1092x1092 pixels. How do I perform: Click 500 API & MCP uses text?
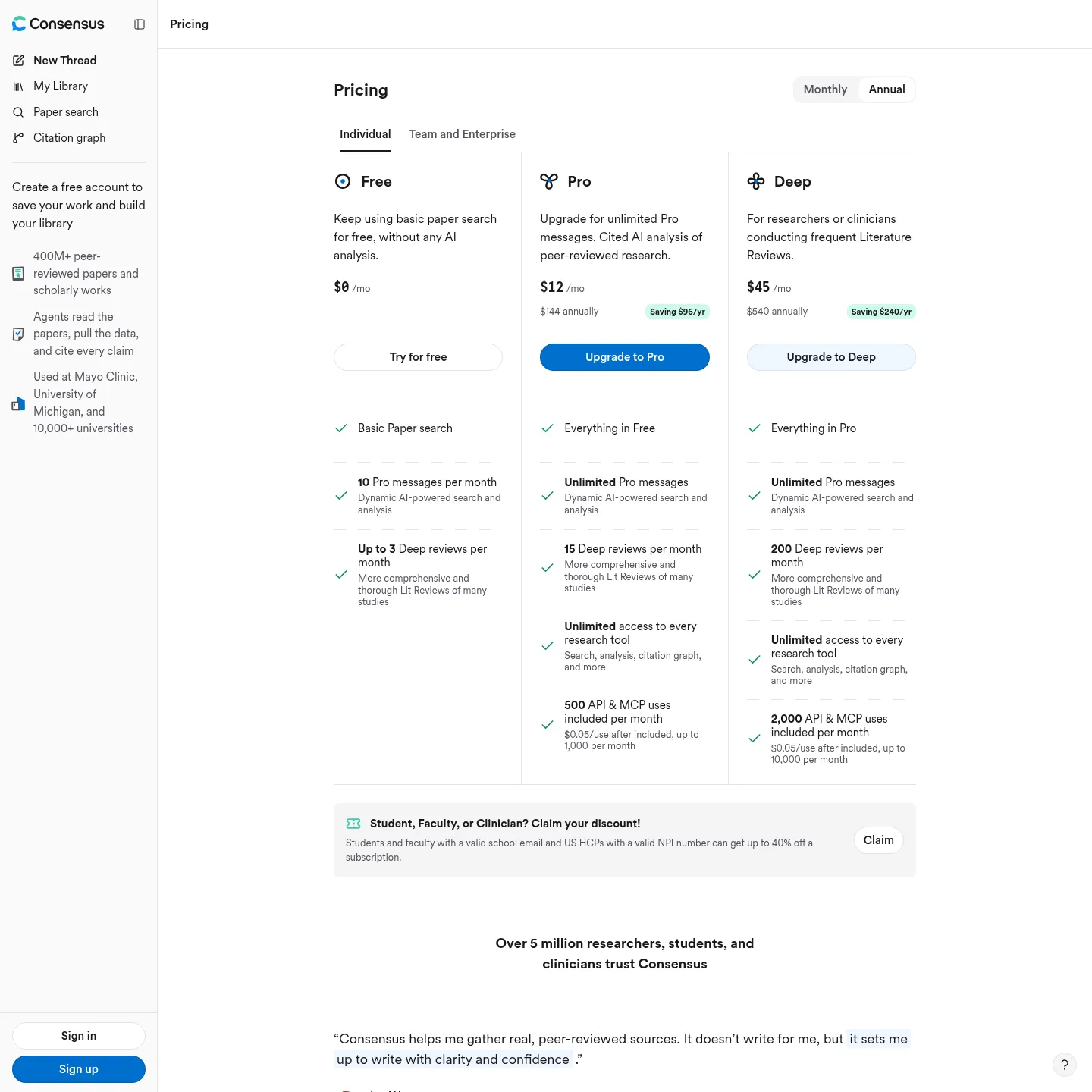click(617, 712)
